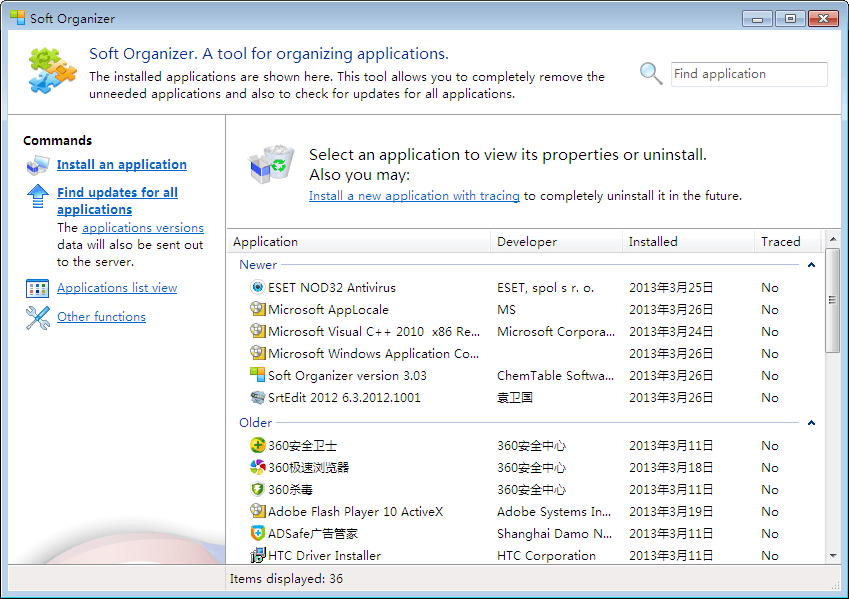Click the Adobe Flash Player icon

click(x=257, y=511)
